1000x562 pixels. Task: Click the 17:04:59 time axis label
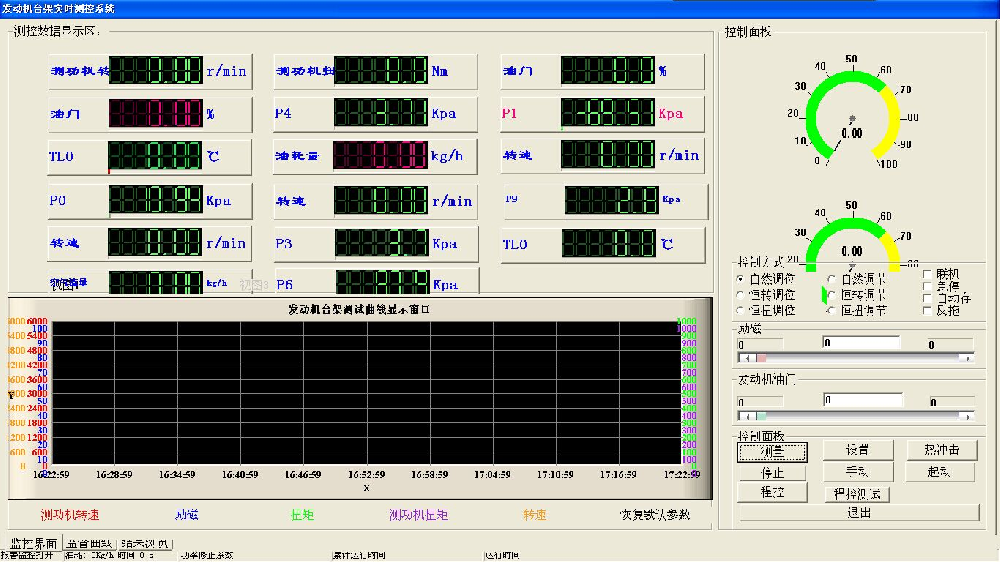492,475
